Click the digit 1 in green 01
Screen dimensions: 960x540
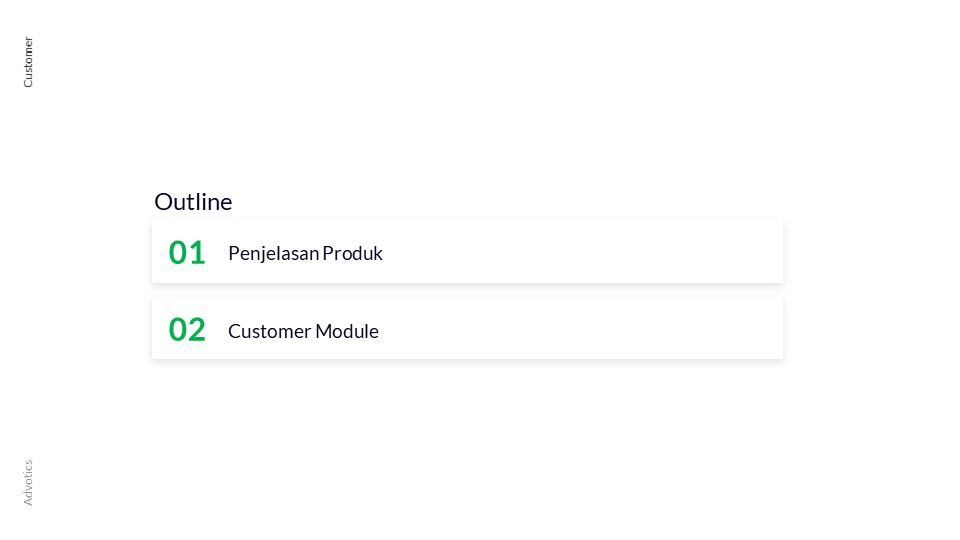pos(197,252)
